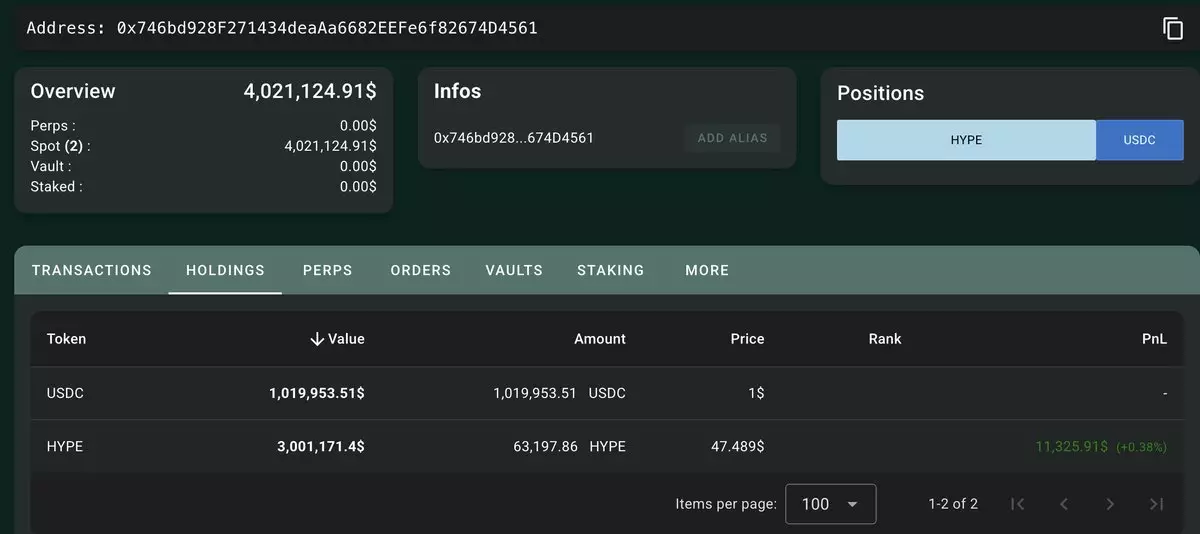This screenshot has width=1200, height=534.
Task: Click the HYPE token row
Action: point(607,446)
